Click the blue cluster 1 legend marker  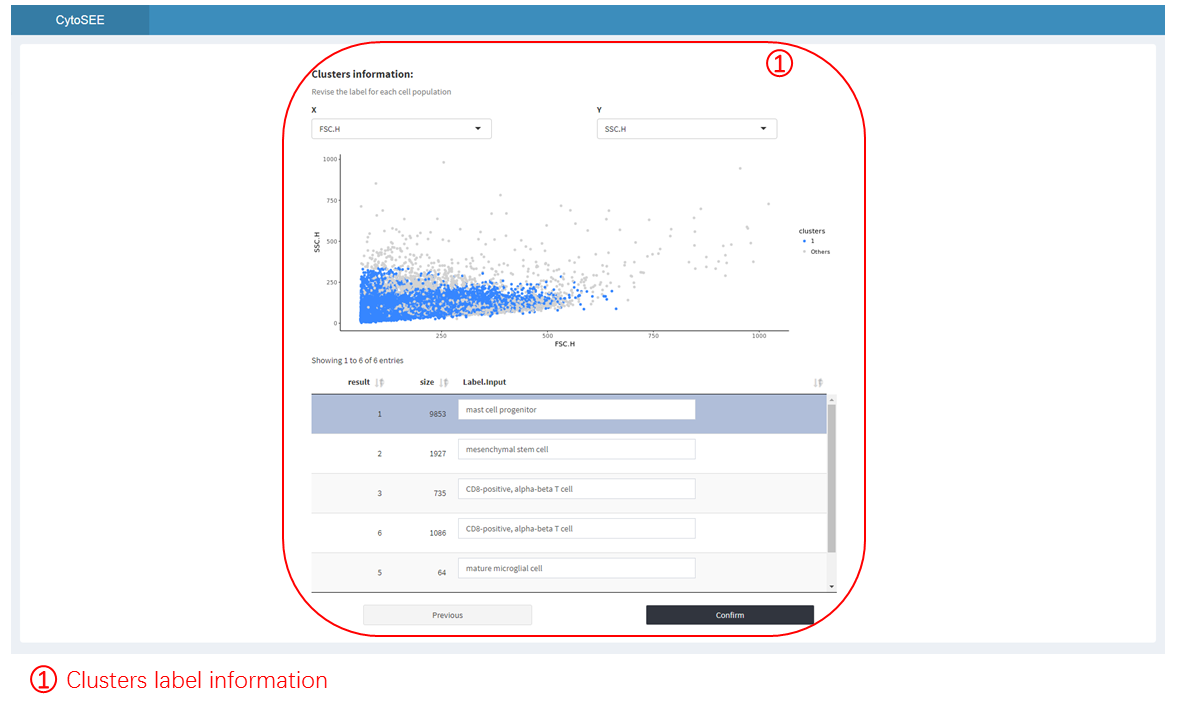tap(804, 241)
